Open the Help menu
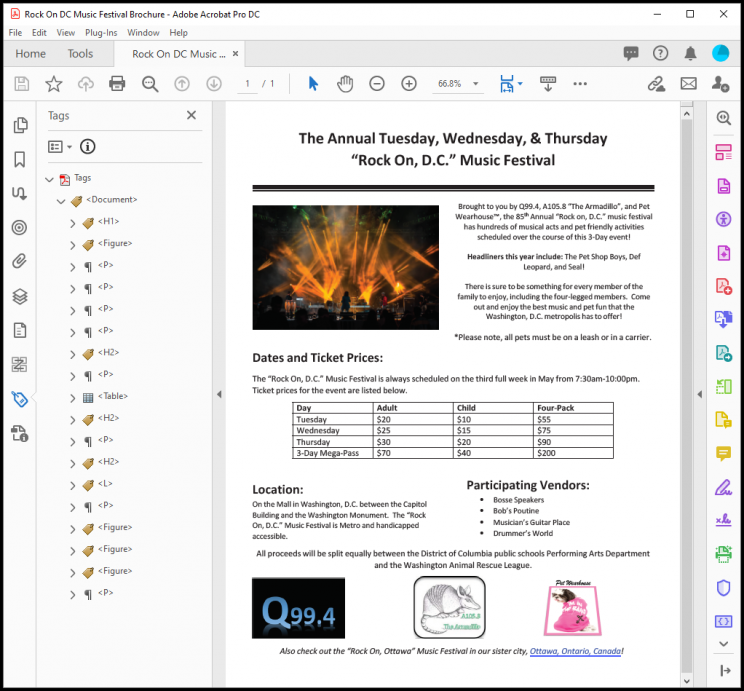Viewport: 744px width, 691px height. pyautogui.click(x=178, y=33)
